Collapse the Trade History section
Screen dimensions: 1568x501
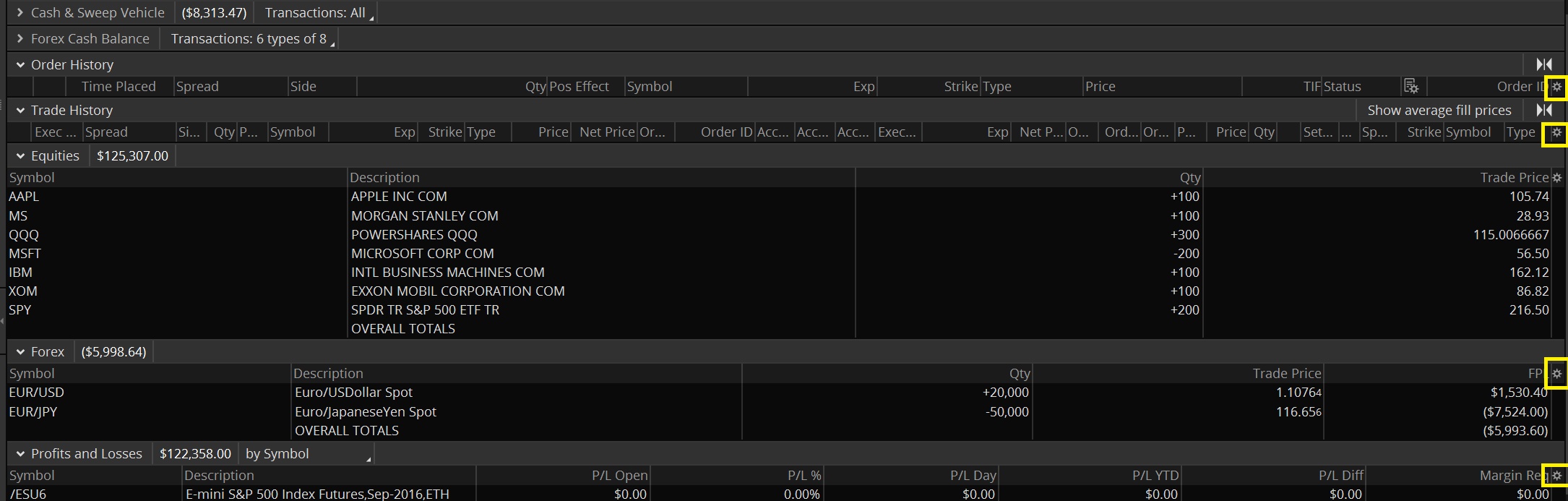20,110
